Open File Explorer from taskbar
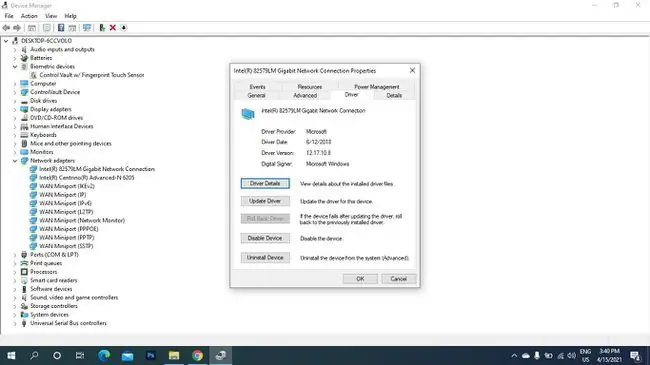Viewport: 650px width, 365px height. pyautogui.click(x=174, y=355)
